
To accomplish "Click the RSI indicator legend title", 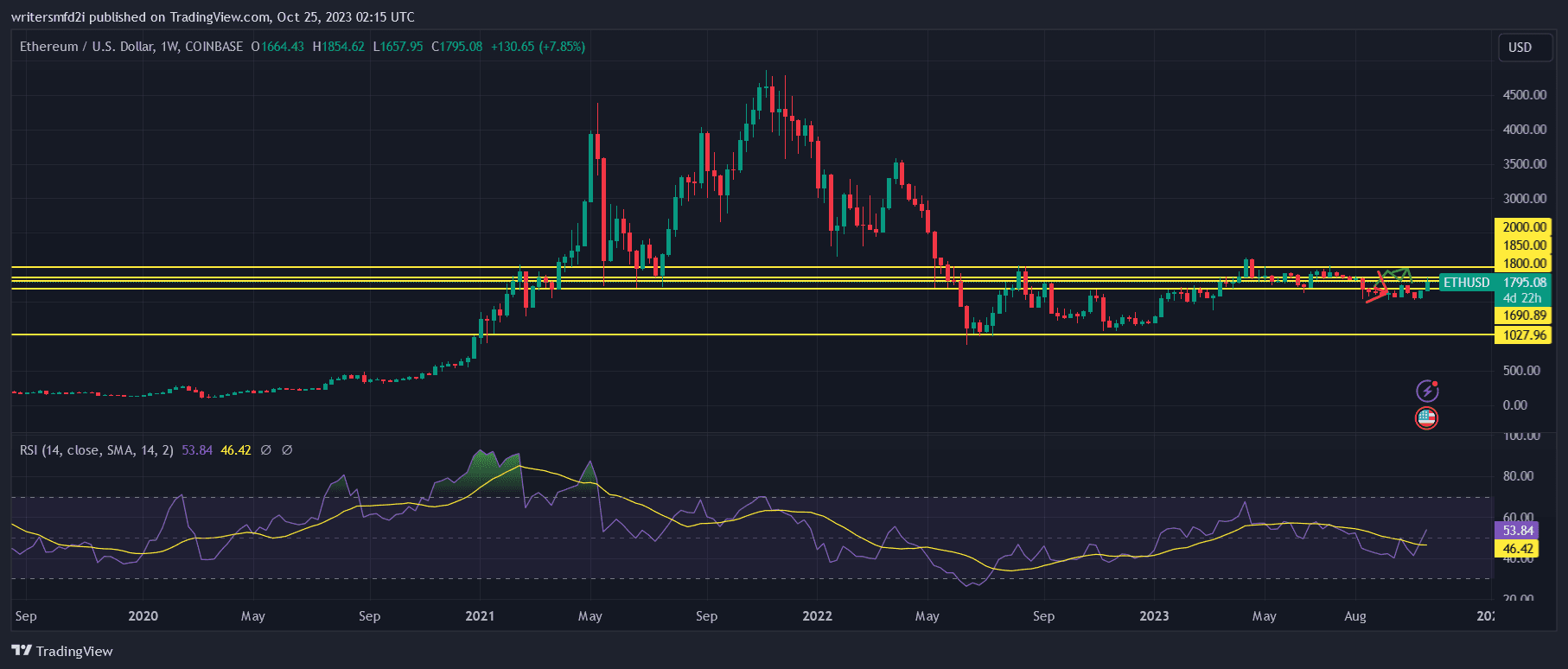I will pyautogui.click(x=96, y=450).
